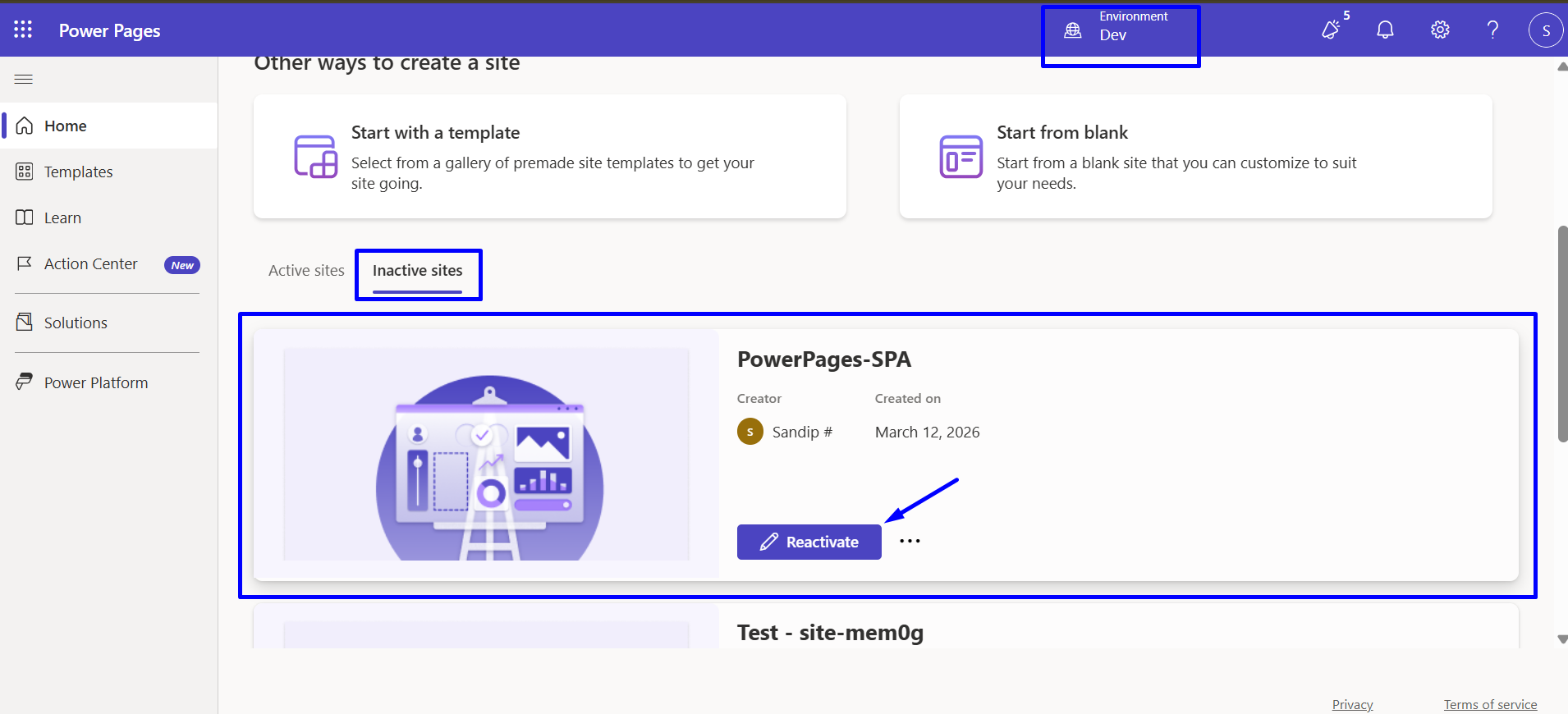This screenshot has width=1568, height=714.
Task: Open Solutions in the sidebar
Action: pyautogui.click(x=76, y=323)
